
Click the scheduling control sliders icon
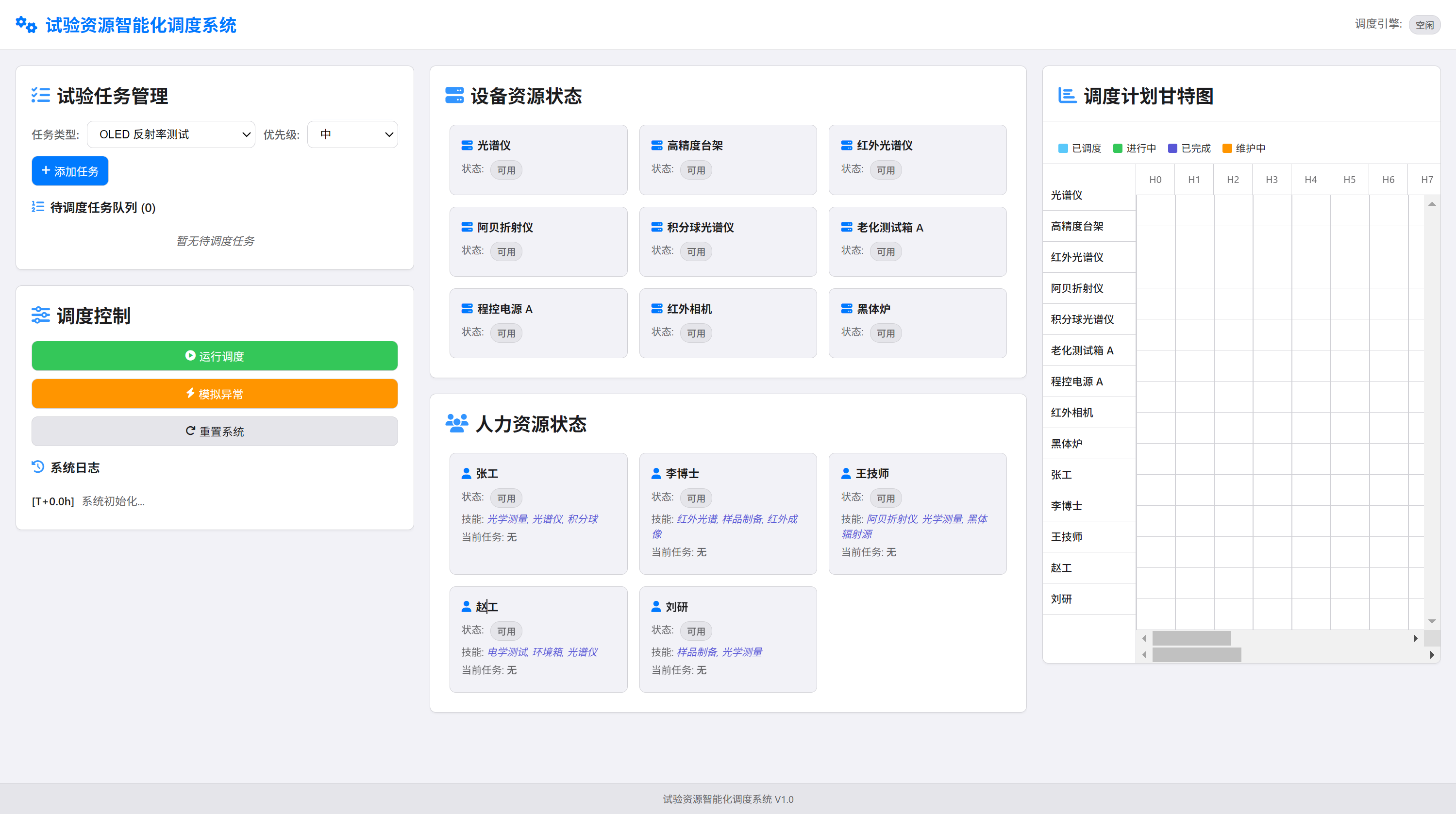[41, 315]
